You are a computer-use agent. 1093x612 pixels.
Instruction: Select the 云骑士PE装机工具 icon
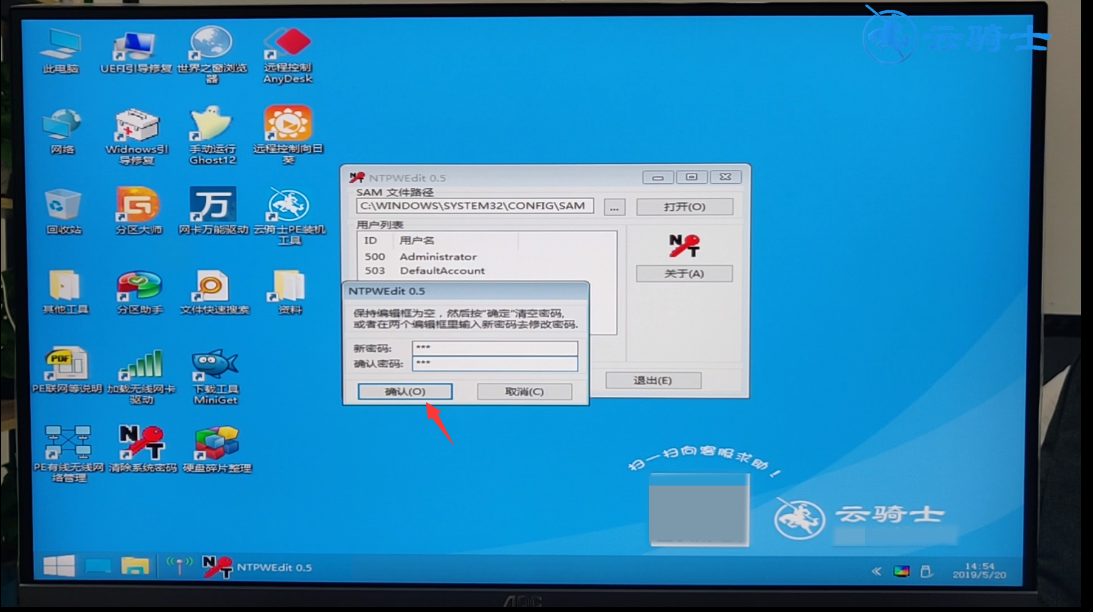pyautogui.click(x=289, y=206)
